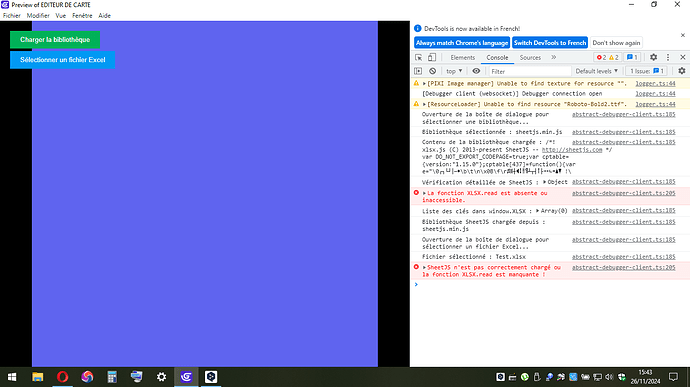This screenshot has width=690, height=387.
Task: Dismiss the DevTools language infobar
Action: [683, 35]
